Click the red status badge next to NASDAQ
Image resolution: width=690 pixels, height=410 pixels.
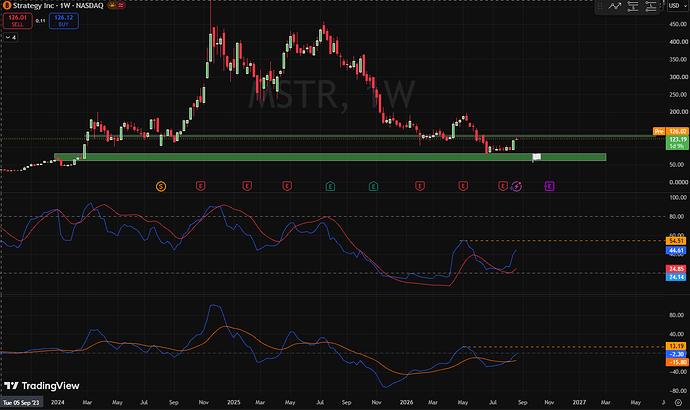(x=121, y=6)
